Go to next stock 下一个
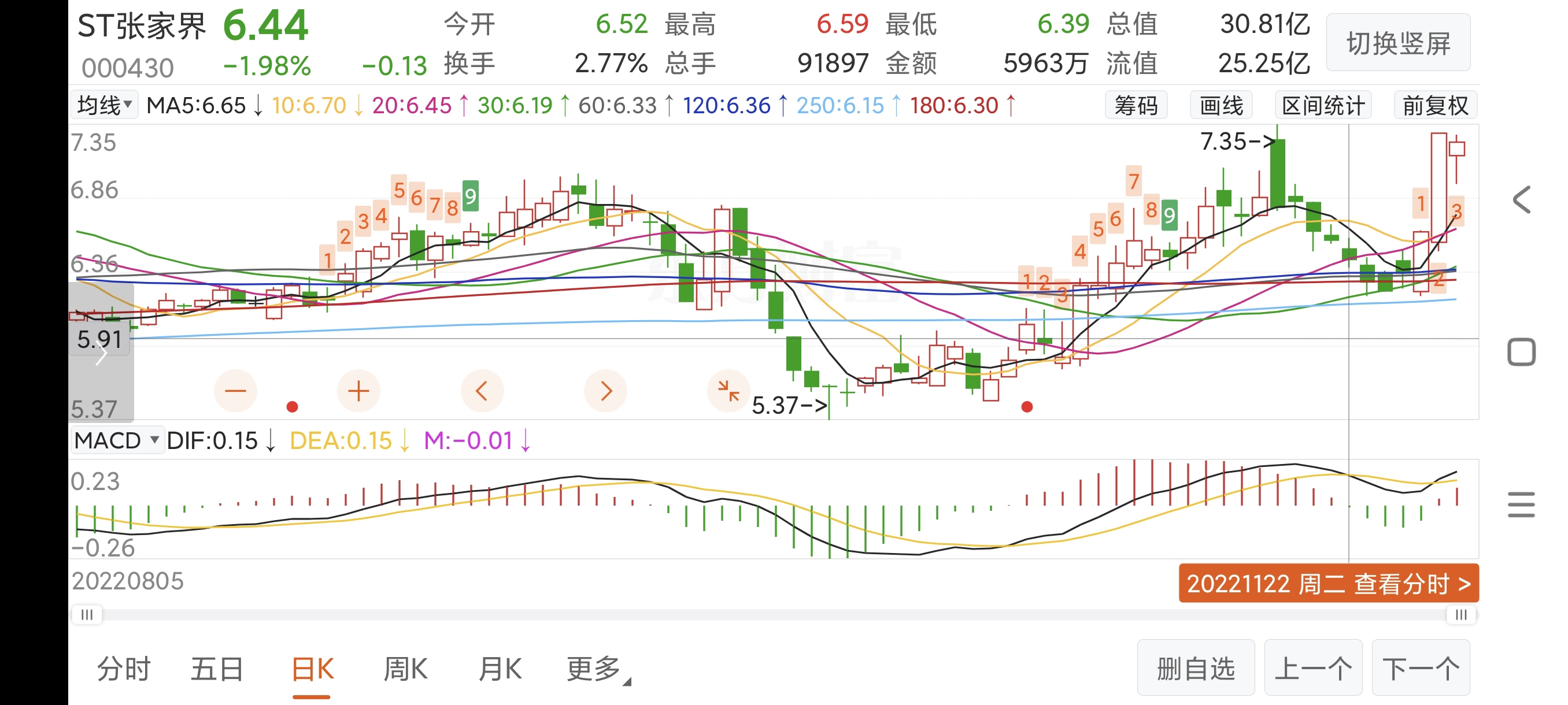This screenshot has width=1568, height=705. pyautogui.click(x=1421, y=668)
